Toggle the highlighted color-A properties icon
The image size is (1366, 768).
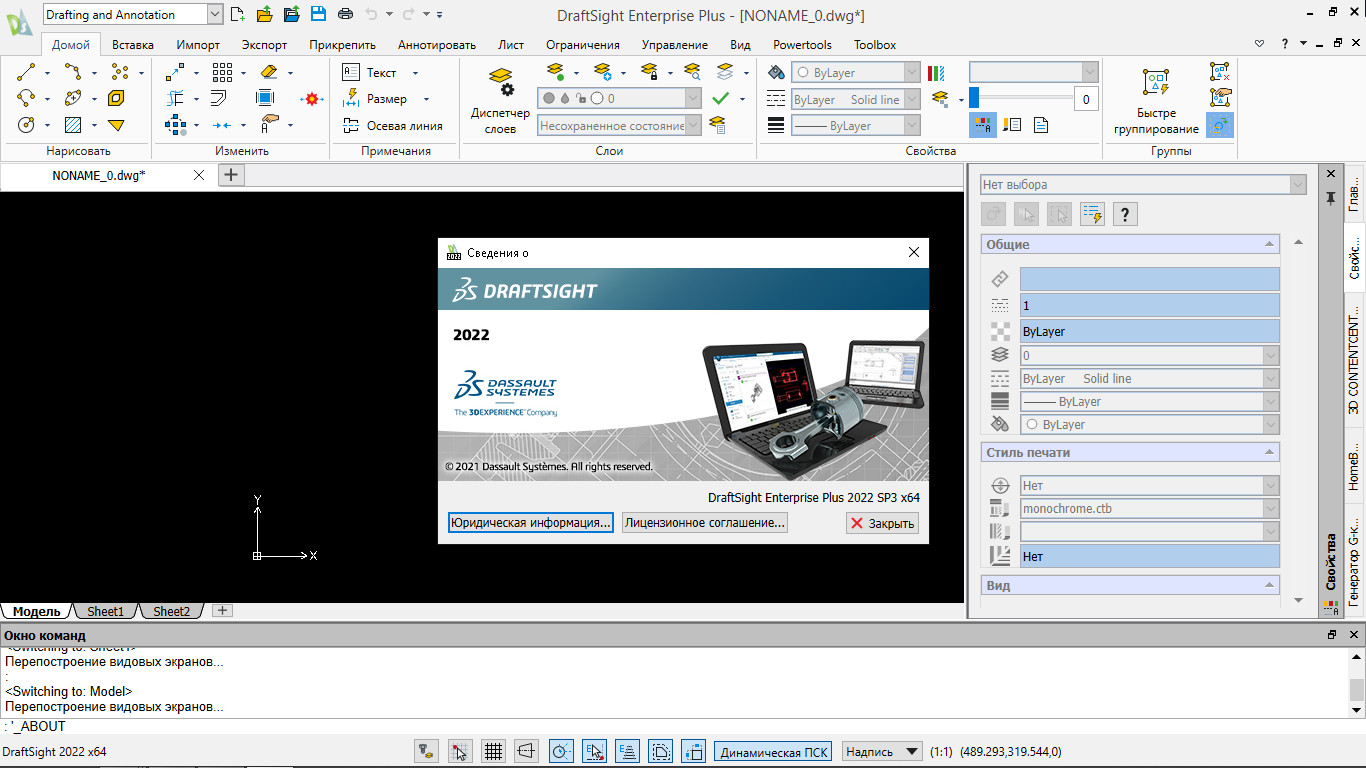[x=983, y=125]
